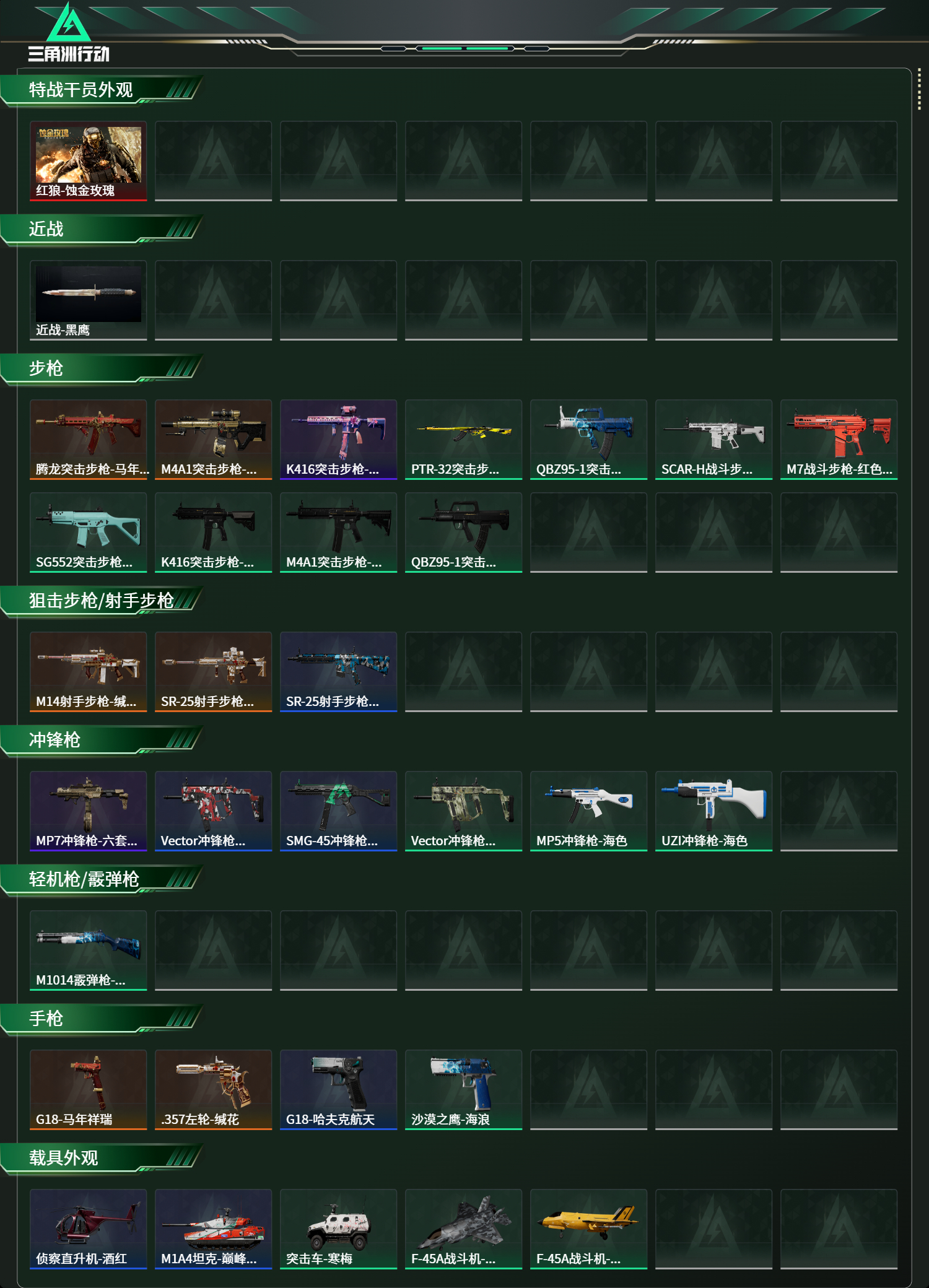The image size is (929, 1288).
Task: Choose the 侦察直升机-酒红 vehicle skin
Action: (x=89, y=1229)
